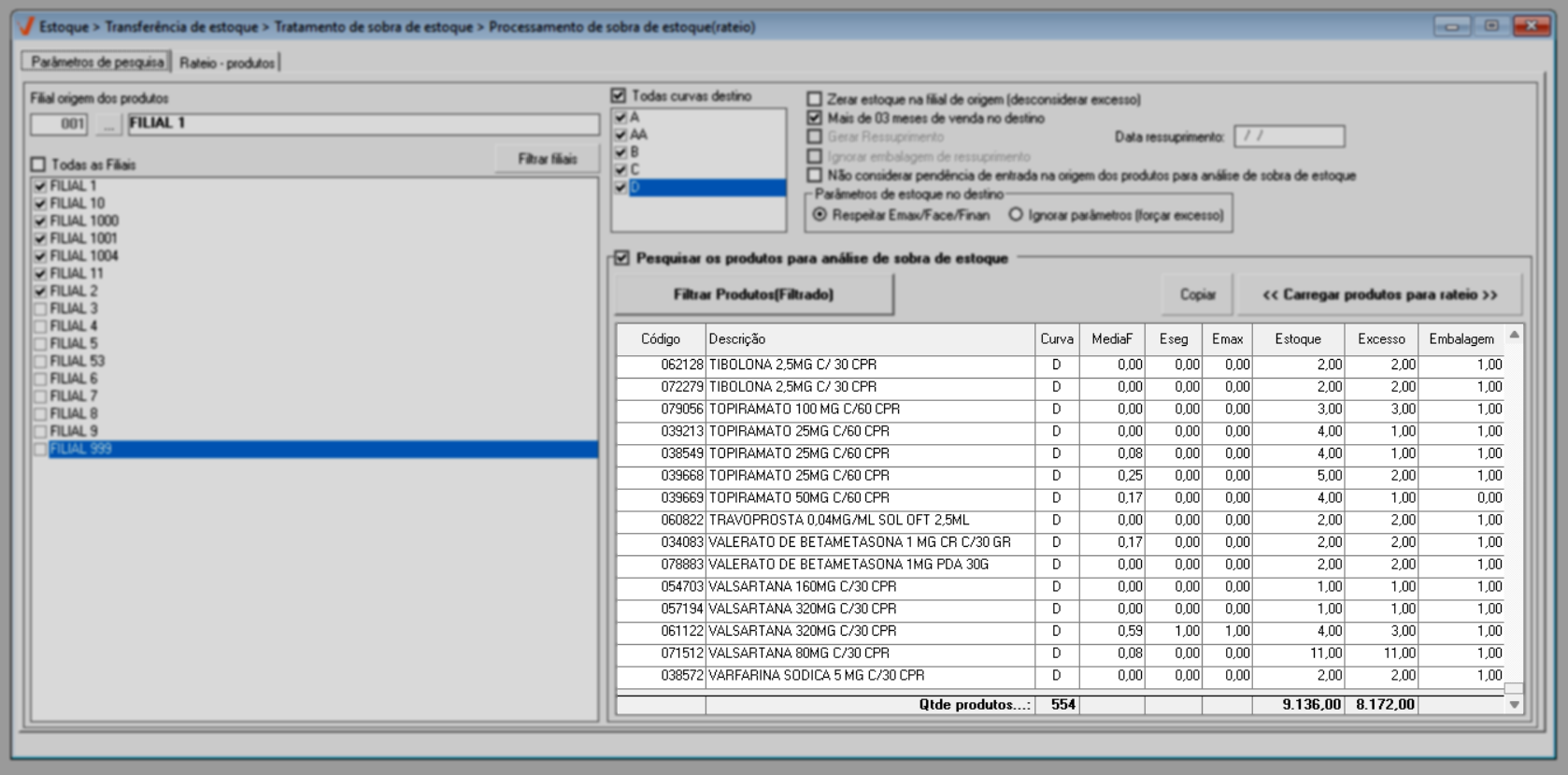
Task: Toggle the FILIAL 3 checkbox in list
Action: click(40, 309)
